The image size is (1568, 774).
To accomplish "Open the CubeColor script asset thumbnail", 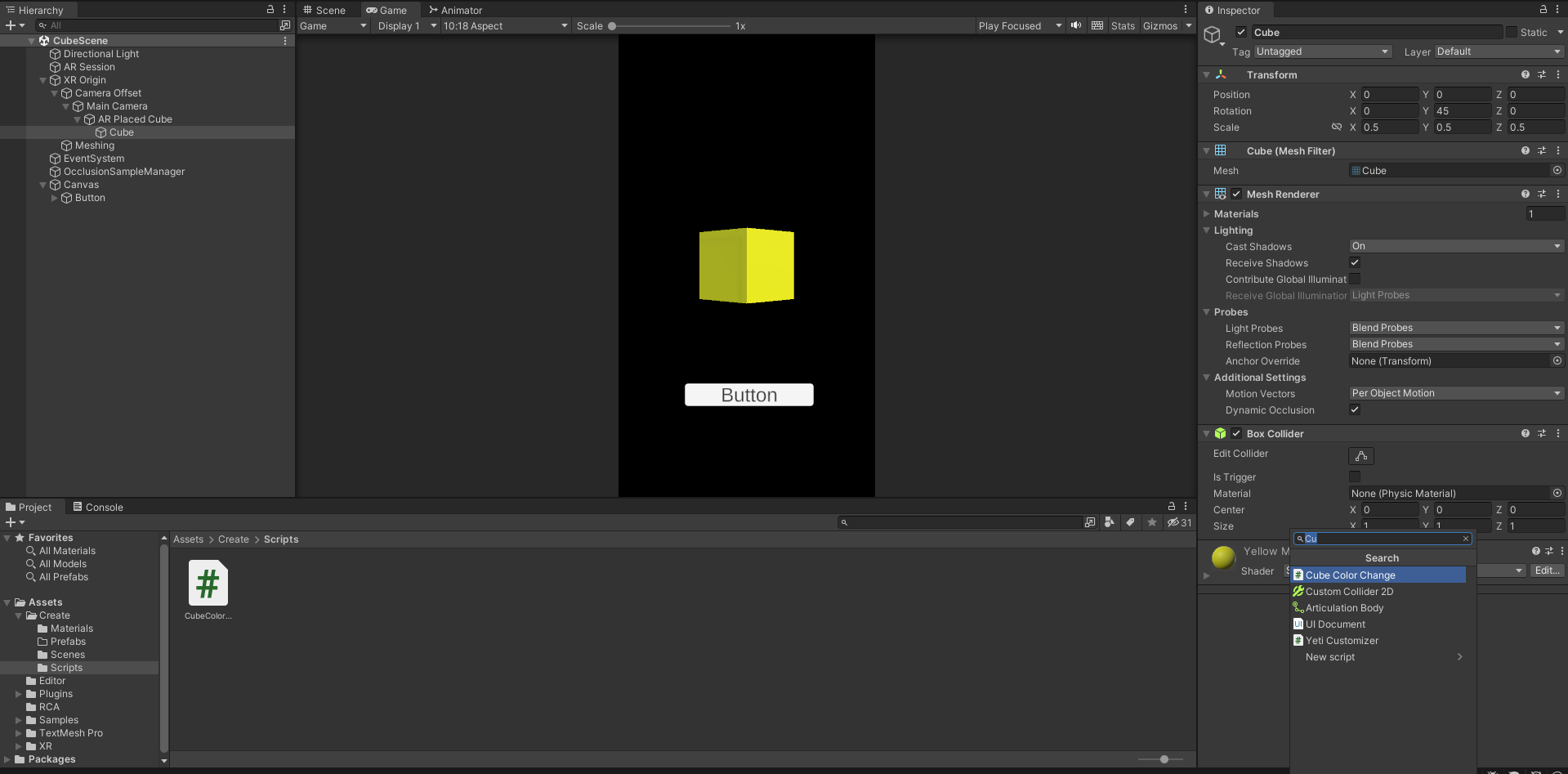I will tap(208, 583).
